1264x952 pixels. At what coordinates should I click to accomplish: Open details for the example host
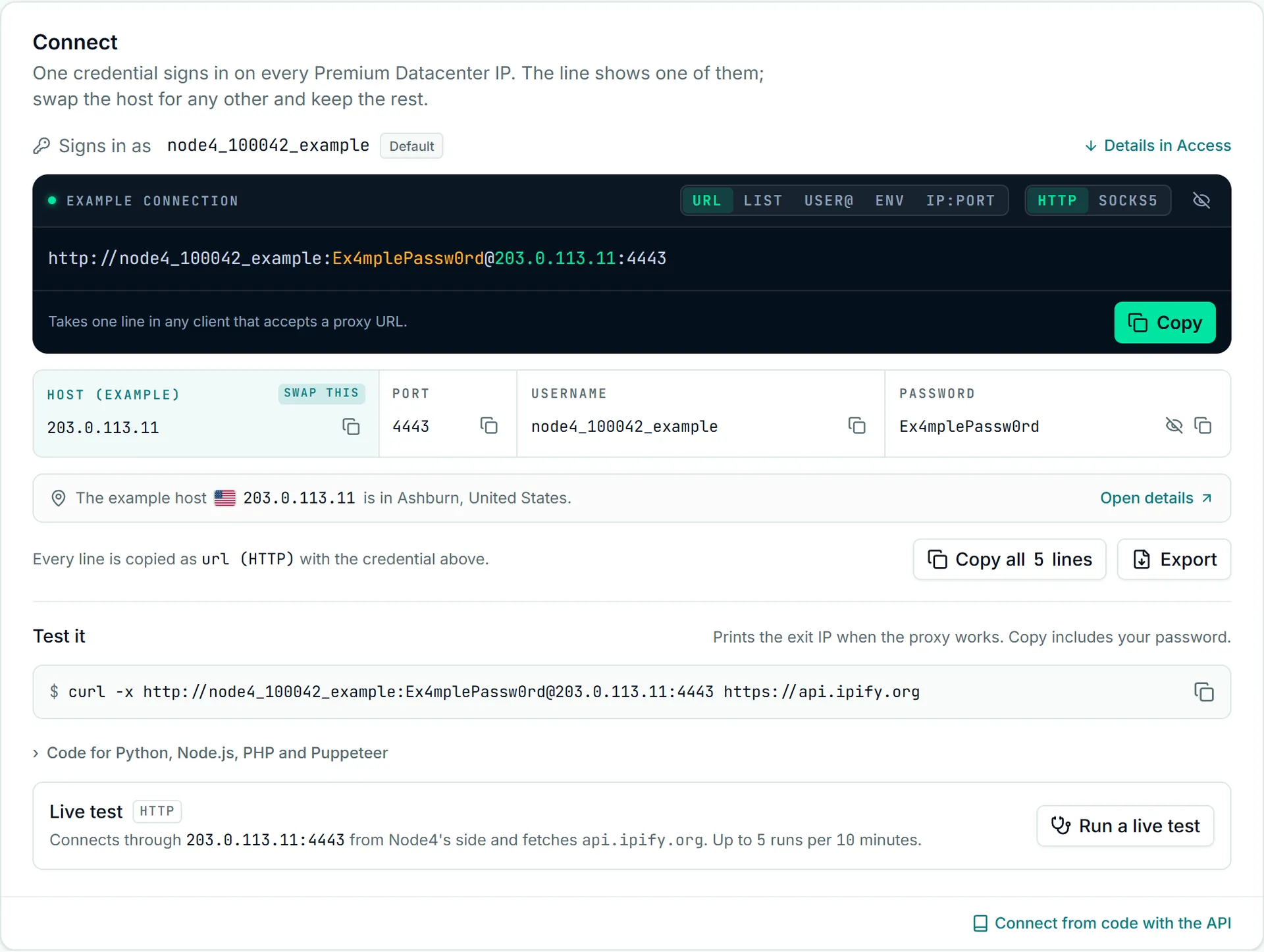pos(1157,498)
